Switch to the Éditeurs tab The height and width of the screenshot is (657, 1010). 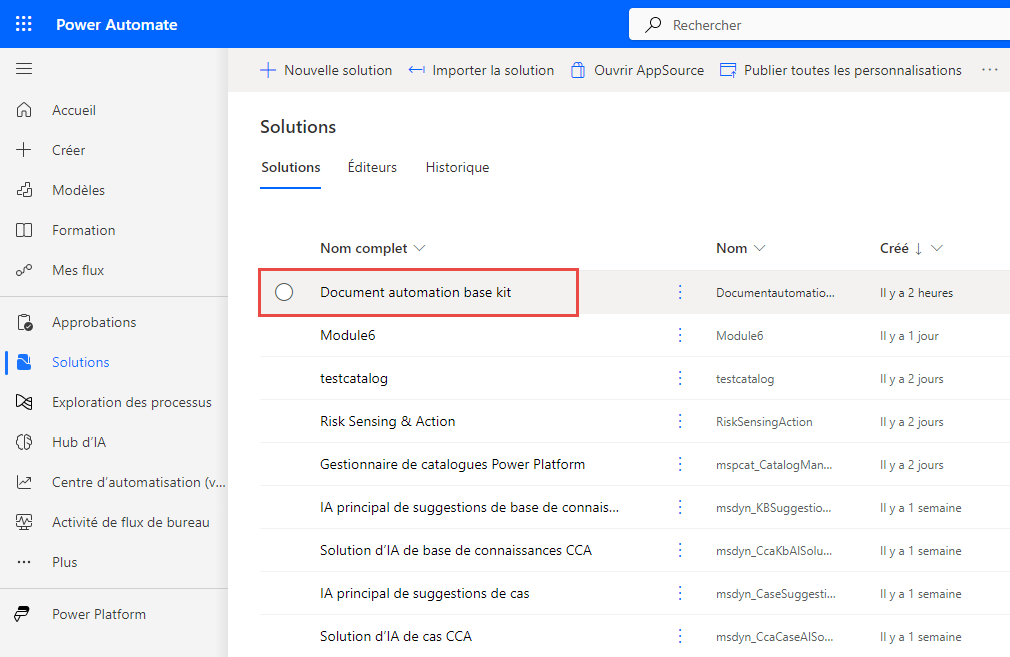point(372,167)
